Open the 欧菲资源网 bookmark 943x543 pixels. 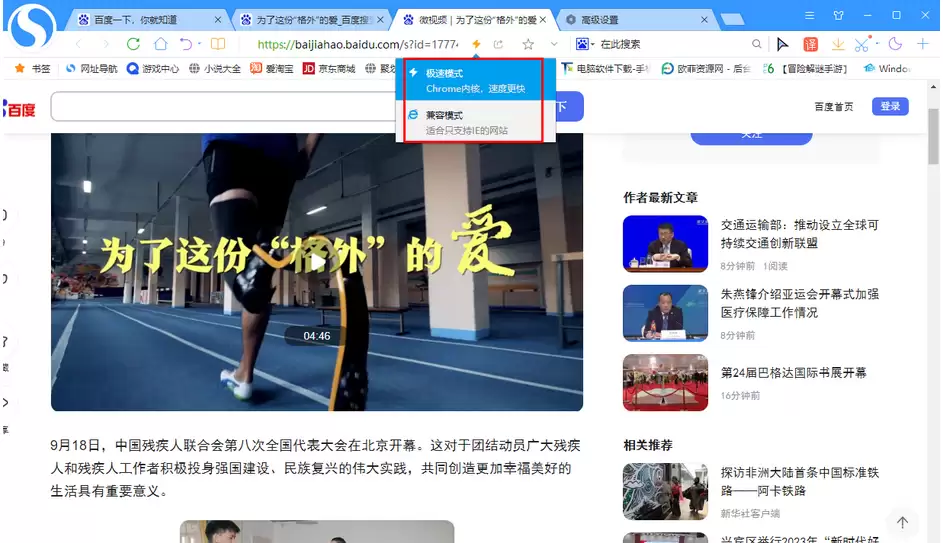[x=706, y=69]
